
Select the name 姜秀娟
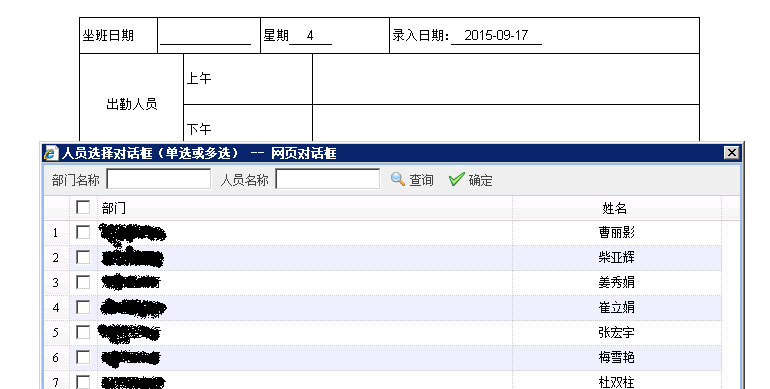tap(617, 282)
